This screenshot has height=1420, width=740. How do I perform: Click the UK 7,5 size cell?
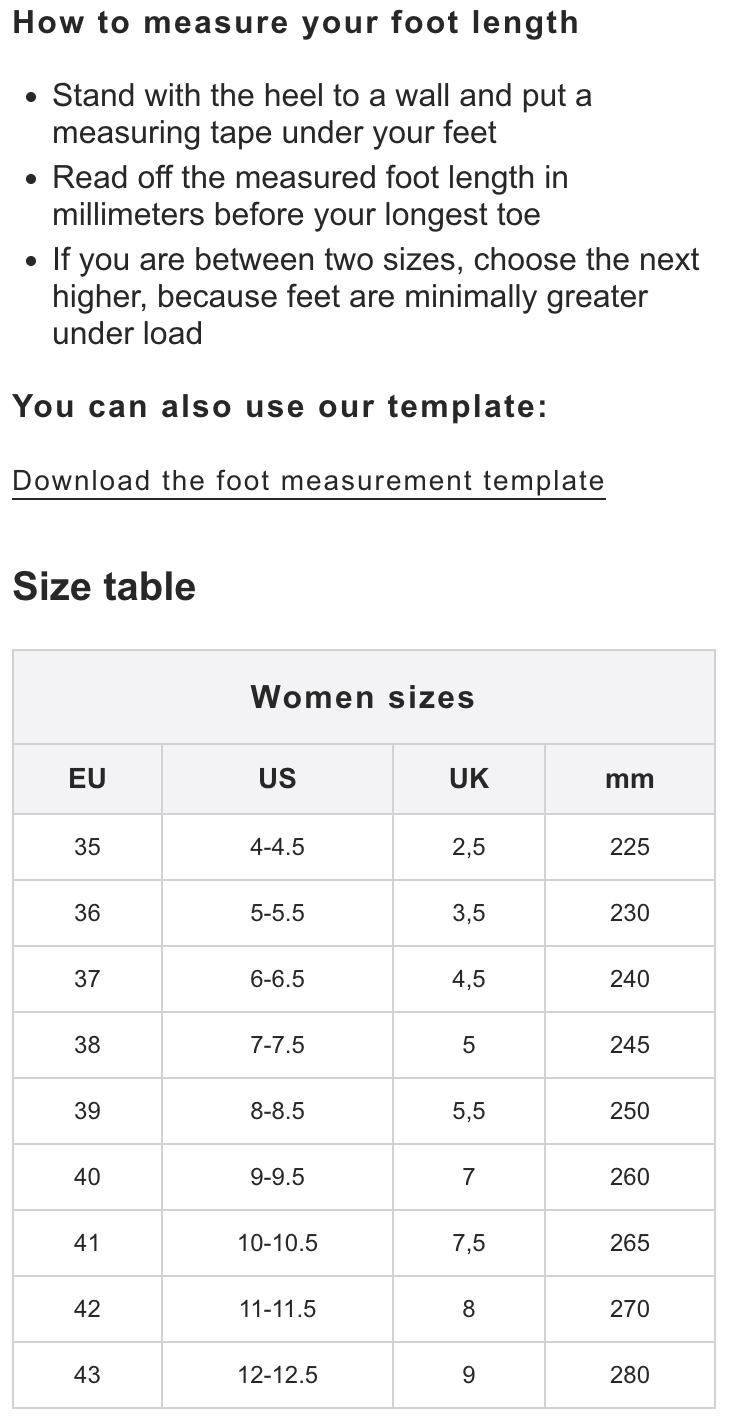[x=468, y=1243]
